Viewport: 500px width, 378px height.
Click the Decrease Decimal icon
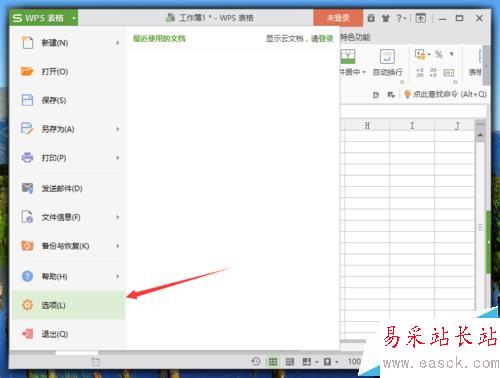click(x=433, y=73)
